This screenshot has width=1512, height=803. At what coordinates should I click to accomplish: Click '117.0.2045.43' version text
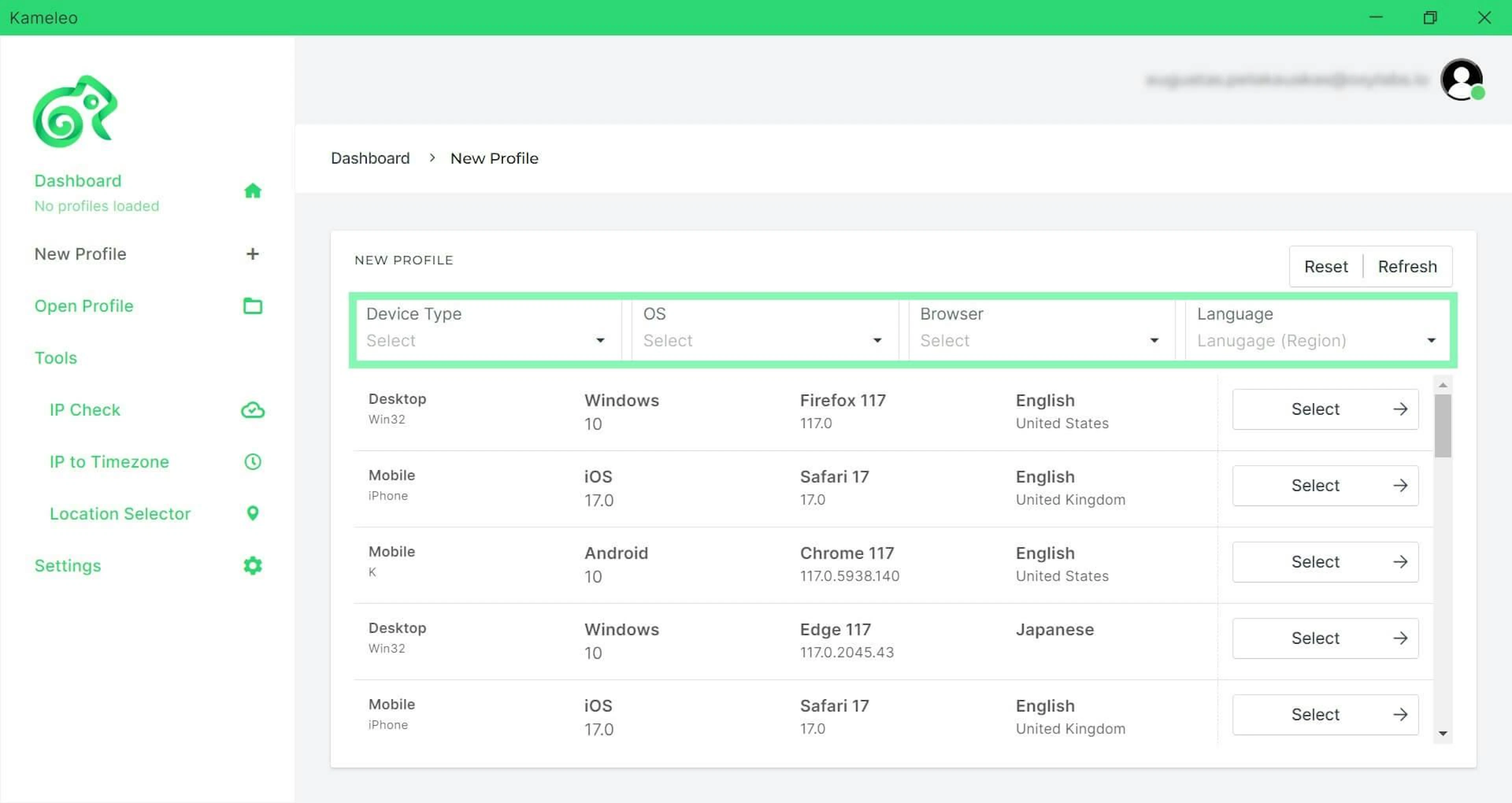point(847,652)
